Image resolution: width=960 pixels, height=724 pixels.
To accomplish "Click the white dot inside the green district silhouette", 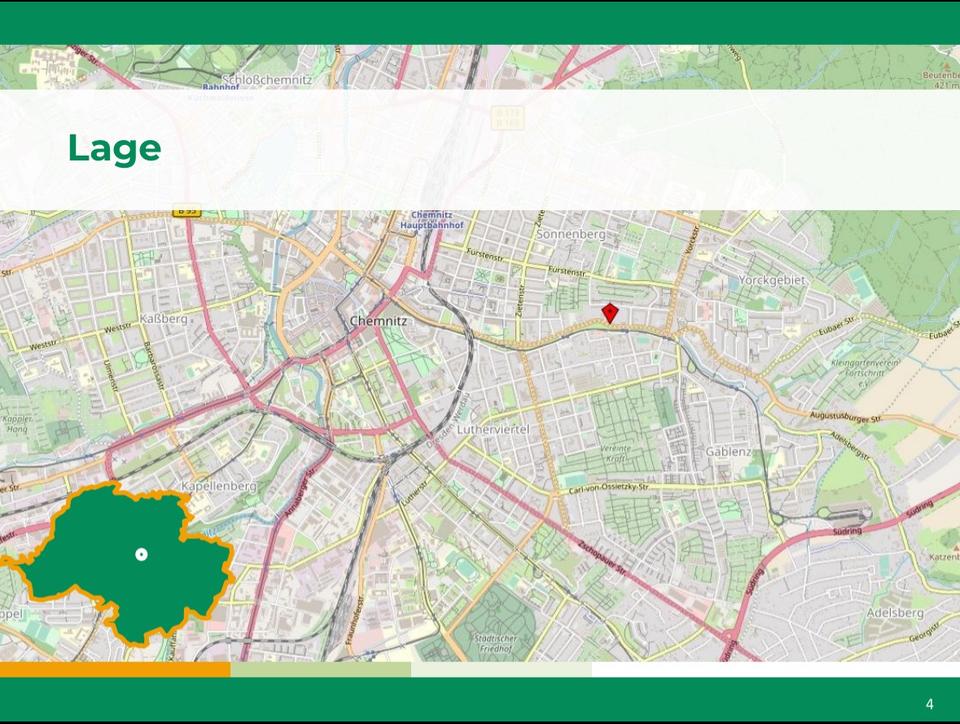I will click(x=142, y=554).
